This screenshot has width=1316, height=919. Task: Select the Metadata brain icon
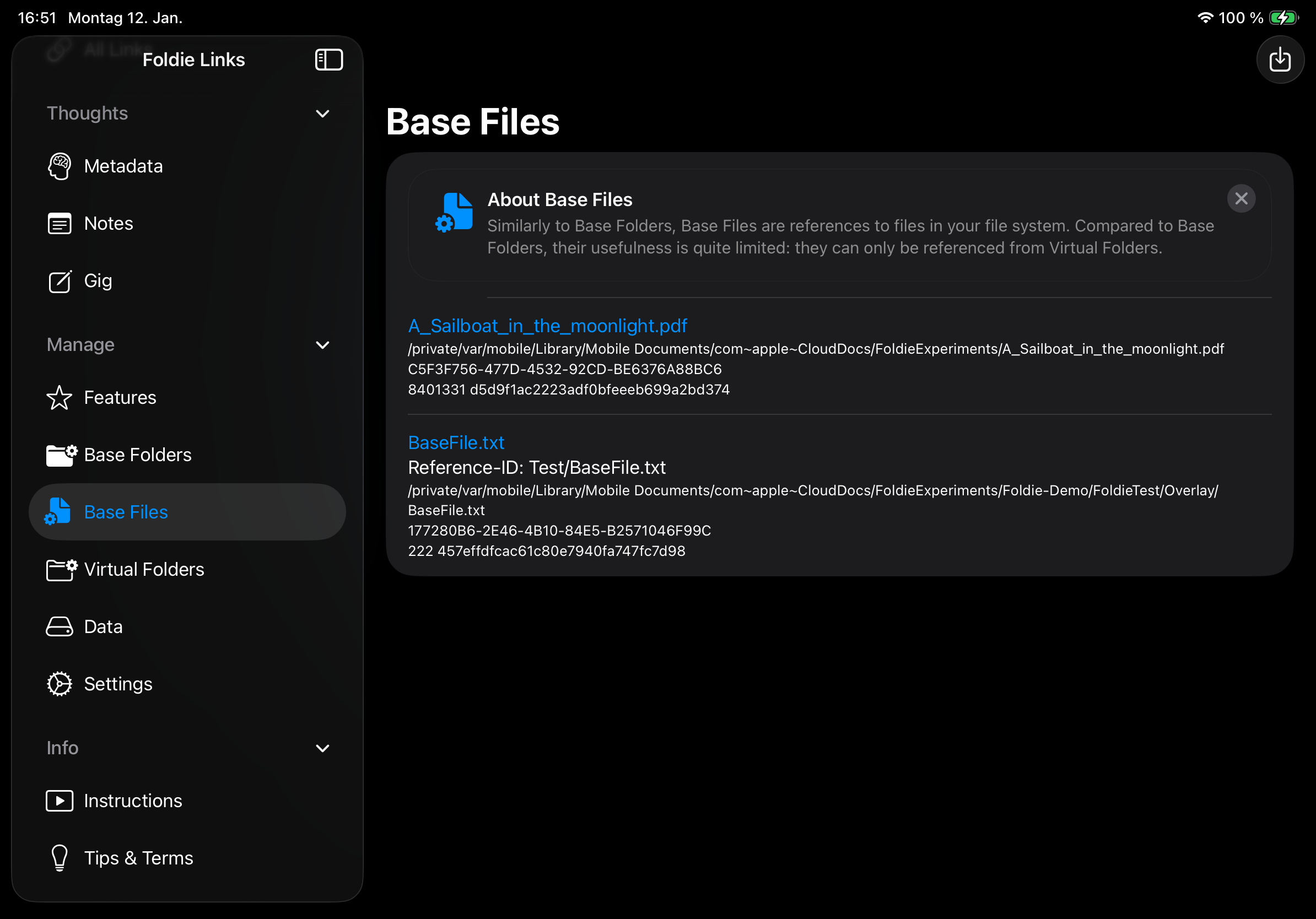coord(59,166)
